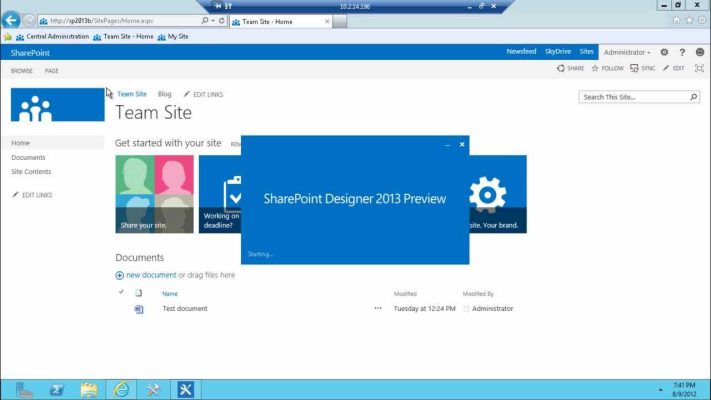Click EDIT LINKS in the top navigation

click(x=203, y=94)
